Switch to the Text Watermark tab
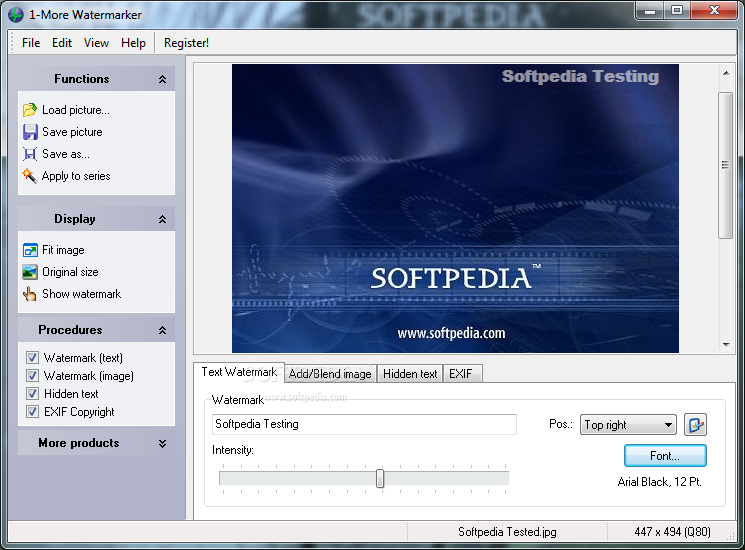Screen dimensions: 745x550 (239, 372)
